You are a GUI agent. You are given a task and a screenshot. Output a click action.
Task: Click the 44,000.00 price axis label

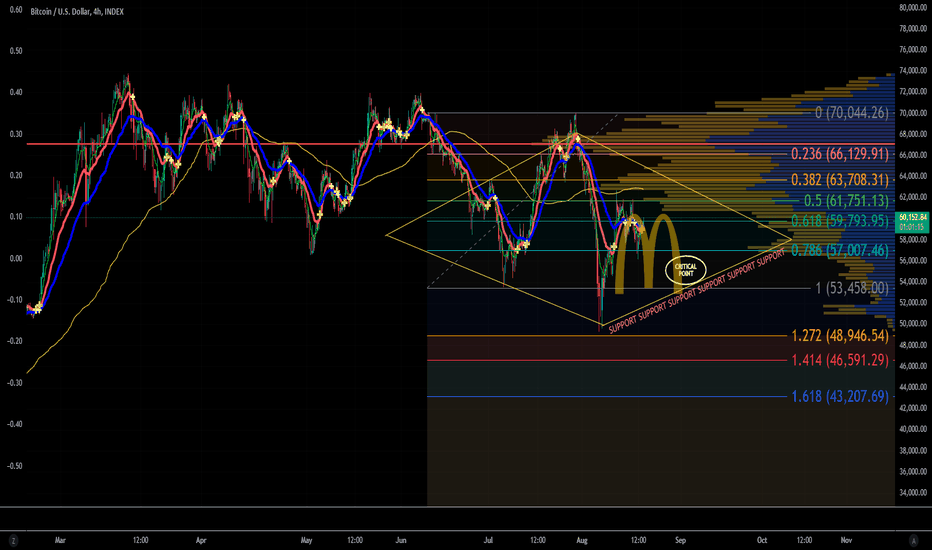(x=913, y=386)
